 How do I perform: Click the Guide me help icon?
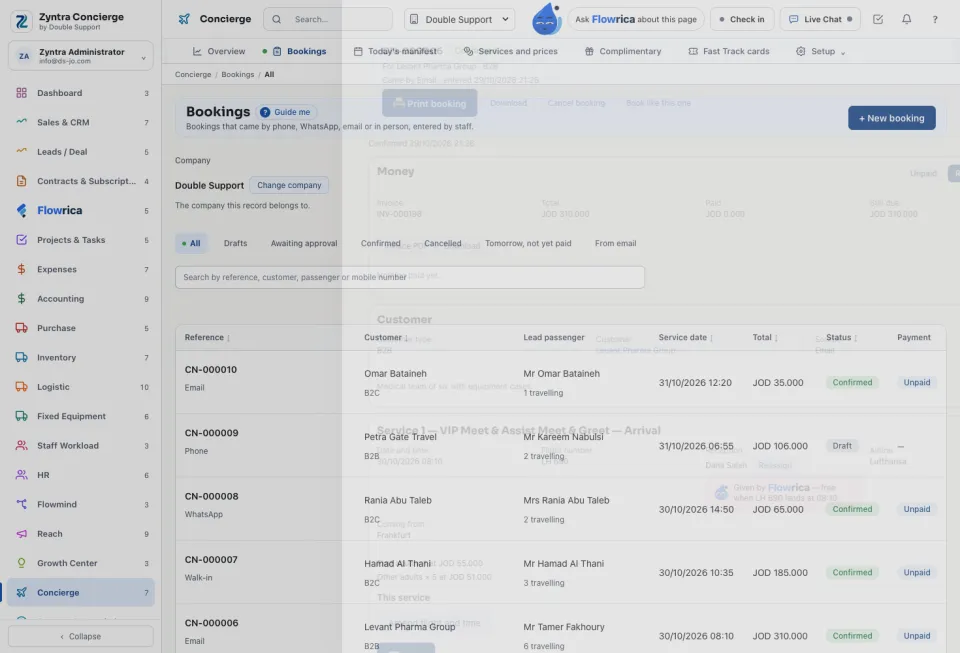coord(265,112)
